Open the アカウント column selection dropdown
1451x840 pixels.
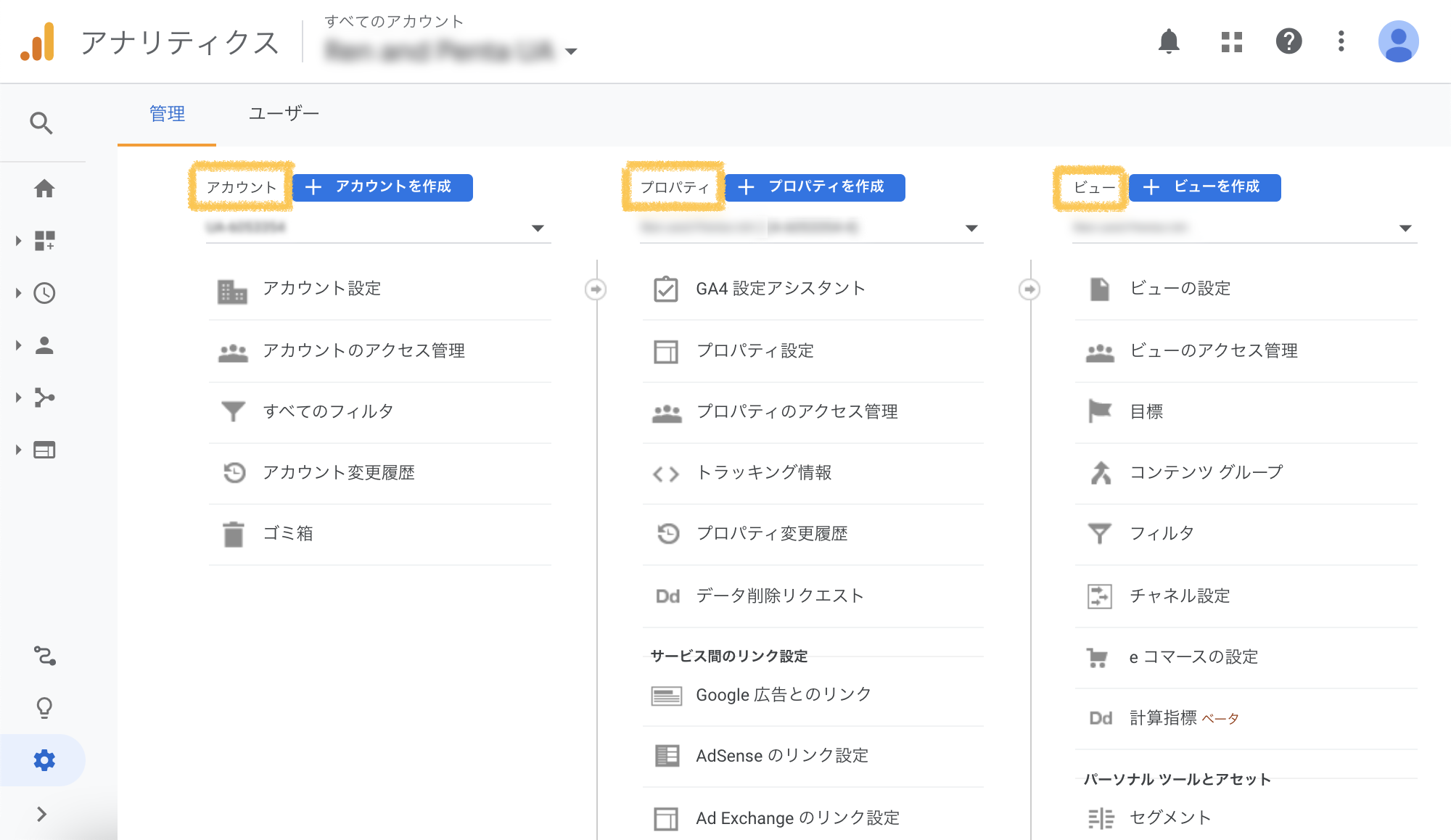(x=378, y=228)
